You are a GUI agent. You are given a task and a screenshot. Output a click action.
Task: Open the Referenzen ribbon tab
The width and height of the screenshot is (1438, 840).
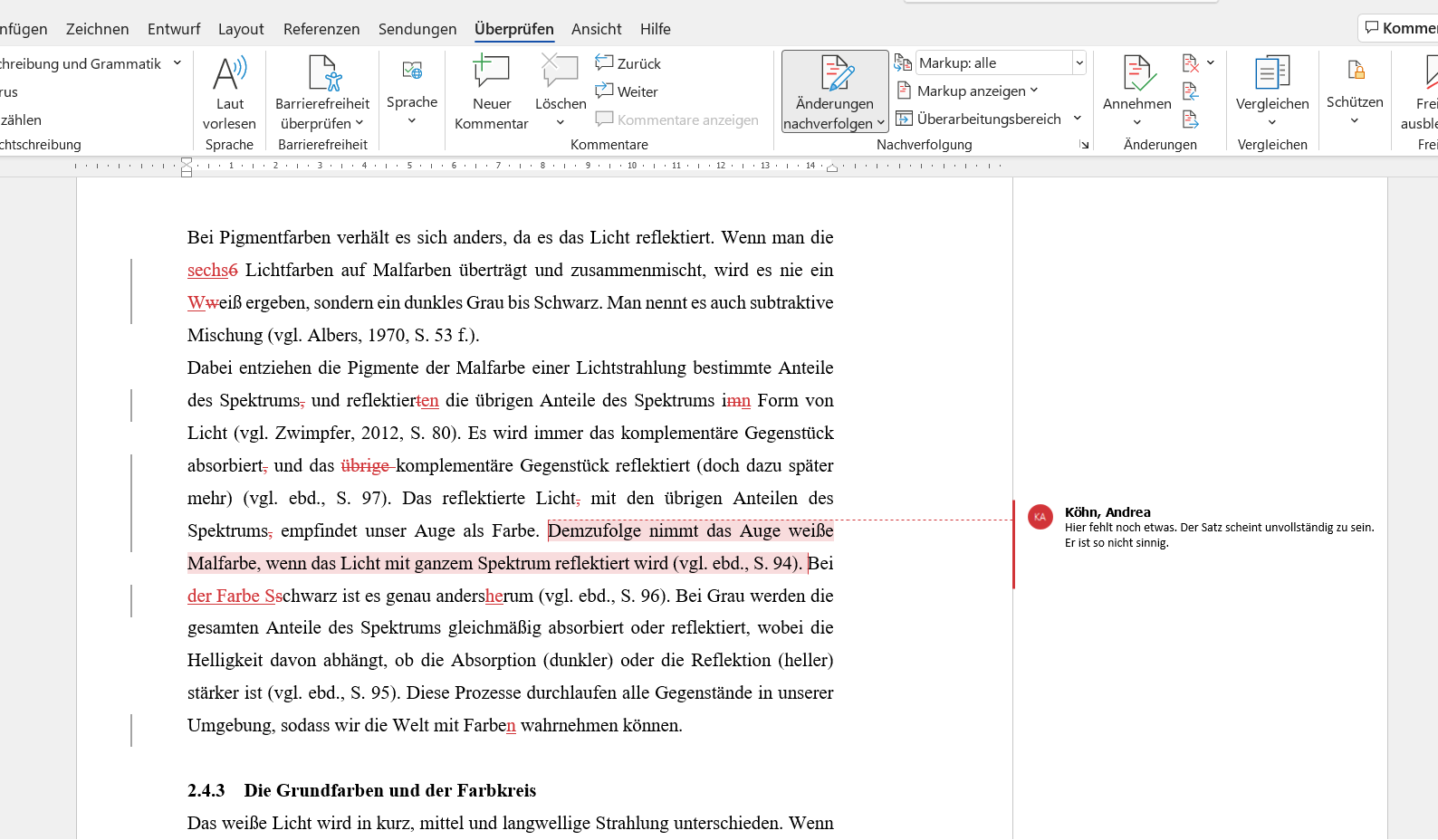pos(321,29)
